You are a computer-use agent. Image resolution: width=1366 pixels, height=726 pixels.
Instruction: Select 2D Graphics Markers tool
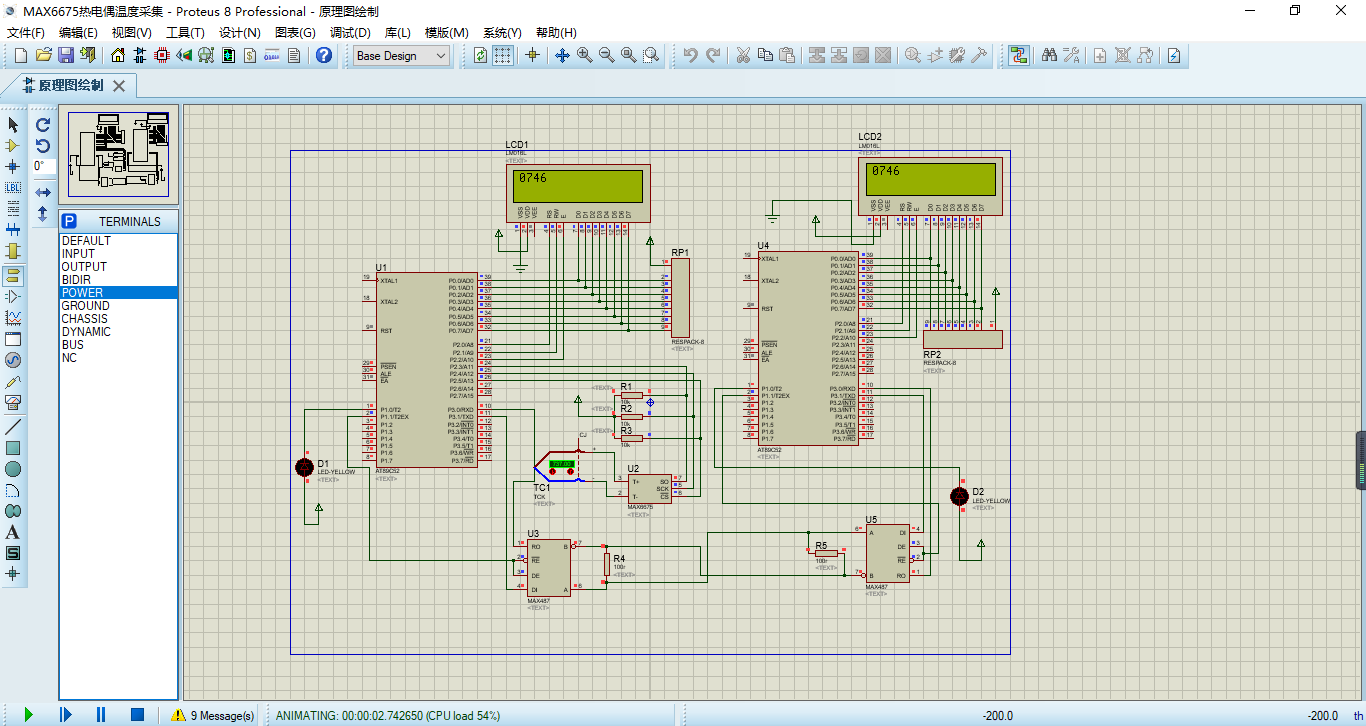click(x=13, y=574)
